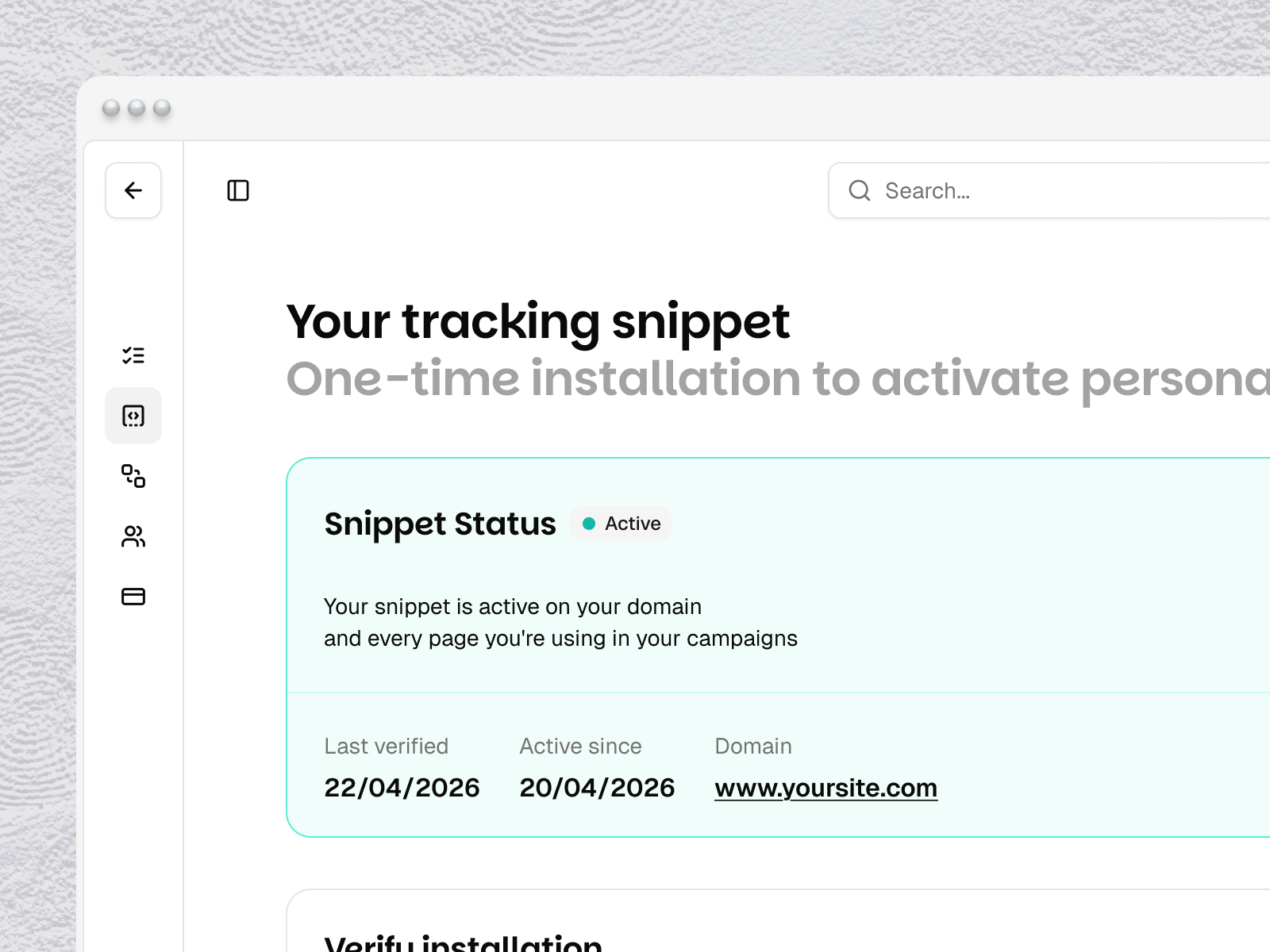The width and height of the screenshot is (1270, 952).
Task: Open the www.yoursite.com domain link
Action: (x=825, y=788)
